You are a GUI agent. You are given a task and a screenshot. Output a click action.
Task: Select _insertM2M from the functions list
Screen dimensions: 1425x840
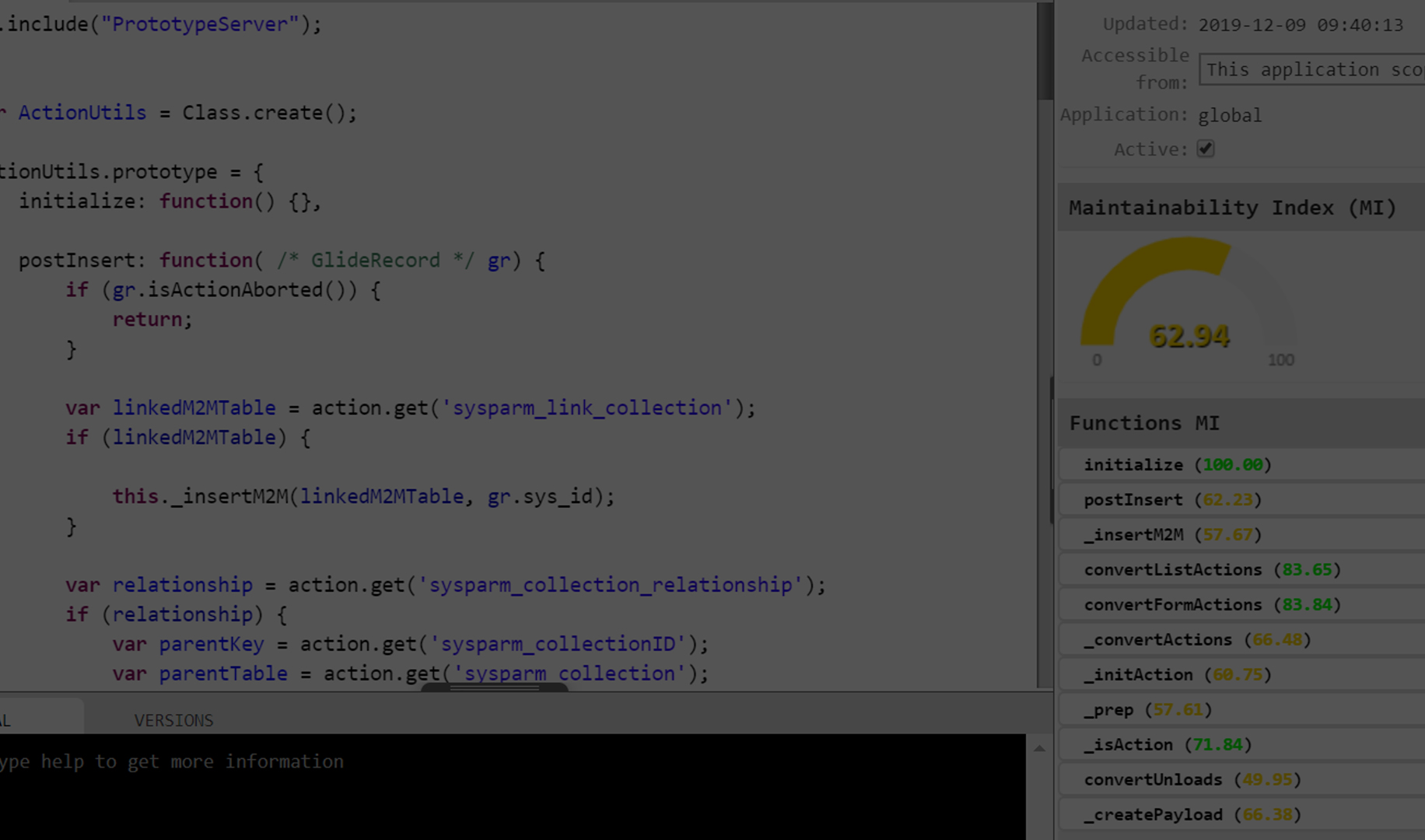coord(1172,534)
